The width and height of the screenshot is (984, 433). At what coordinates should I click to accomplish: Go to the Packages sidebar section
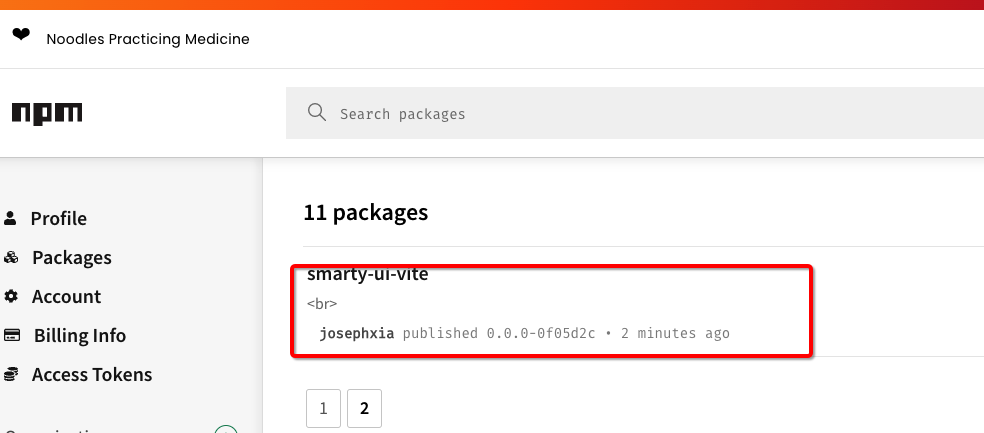[x=71, y=257]
